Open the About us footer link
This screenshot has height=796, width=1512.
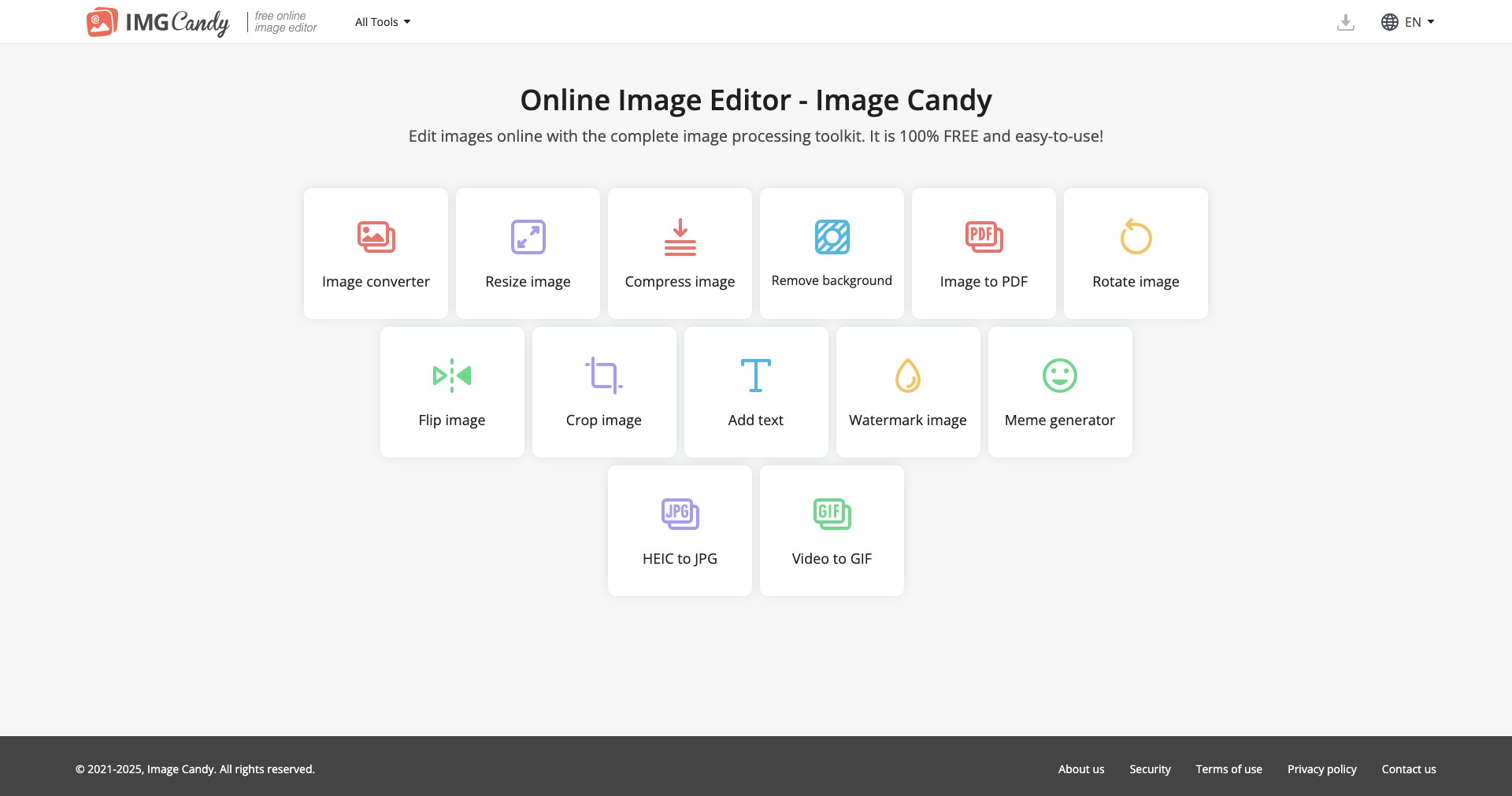[x=1081, y=769]
